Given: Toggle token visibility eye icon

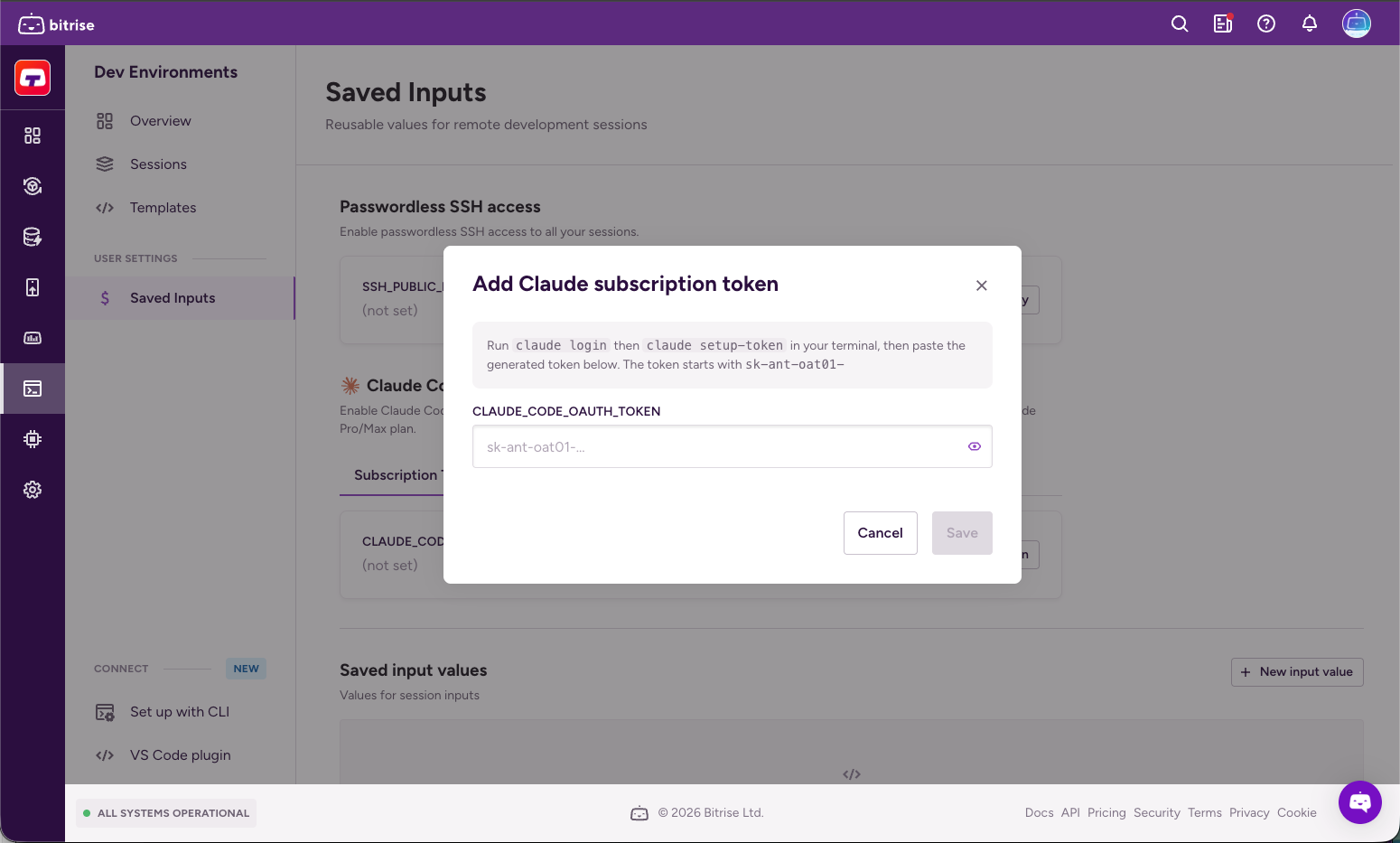Looking at the screenshot, I should click(975, 446).
